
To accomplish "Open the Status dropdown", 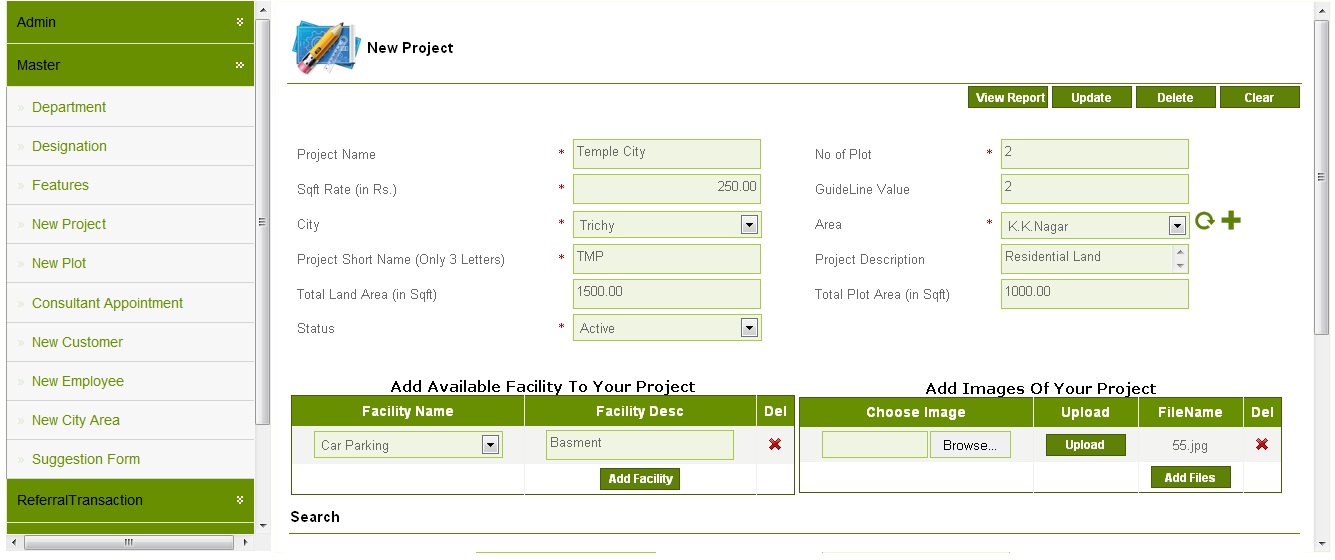I will (749, 328).
